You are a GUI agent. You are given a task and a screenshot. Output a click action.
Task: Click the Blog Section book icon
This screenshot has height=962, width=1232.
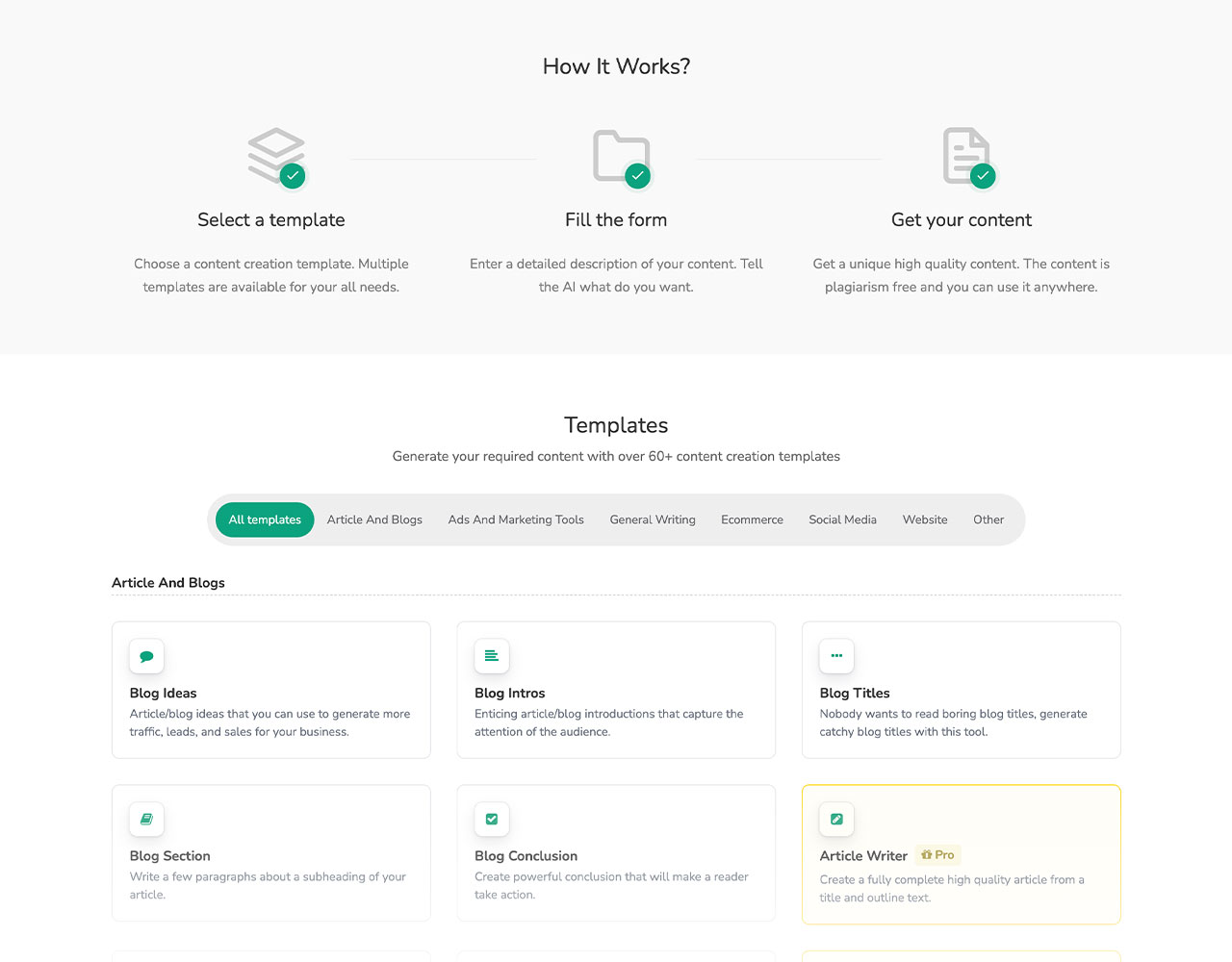146,820
